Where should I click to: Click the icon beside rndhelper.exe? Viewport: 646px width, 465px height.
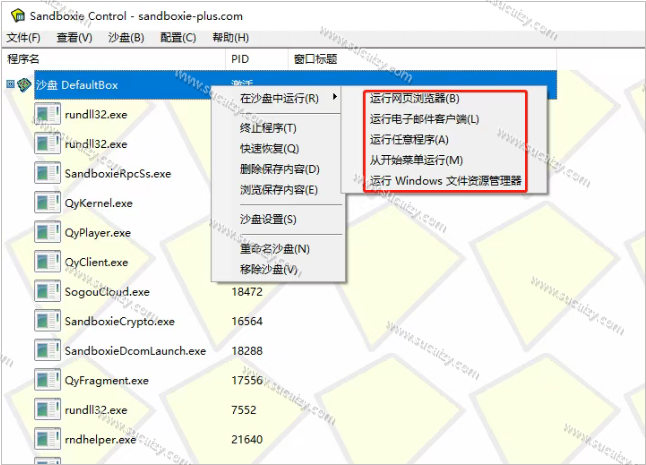click(47, 439)
